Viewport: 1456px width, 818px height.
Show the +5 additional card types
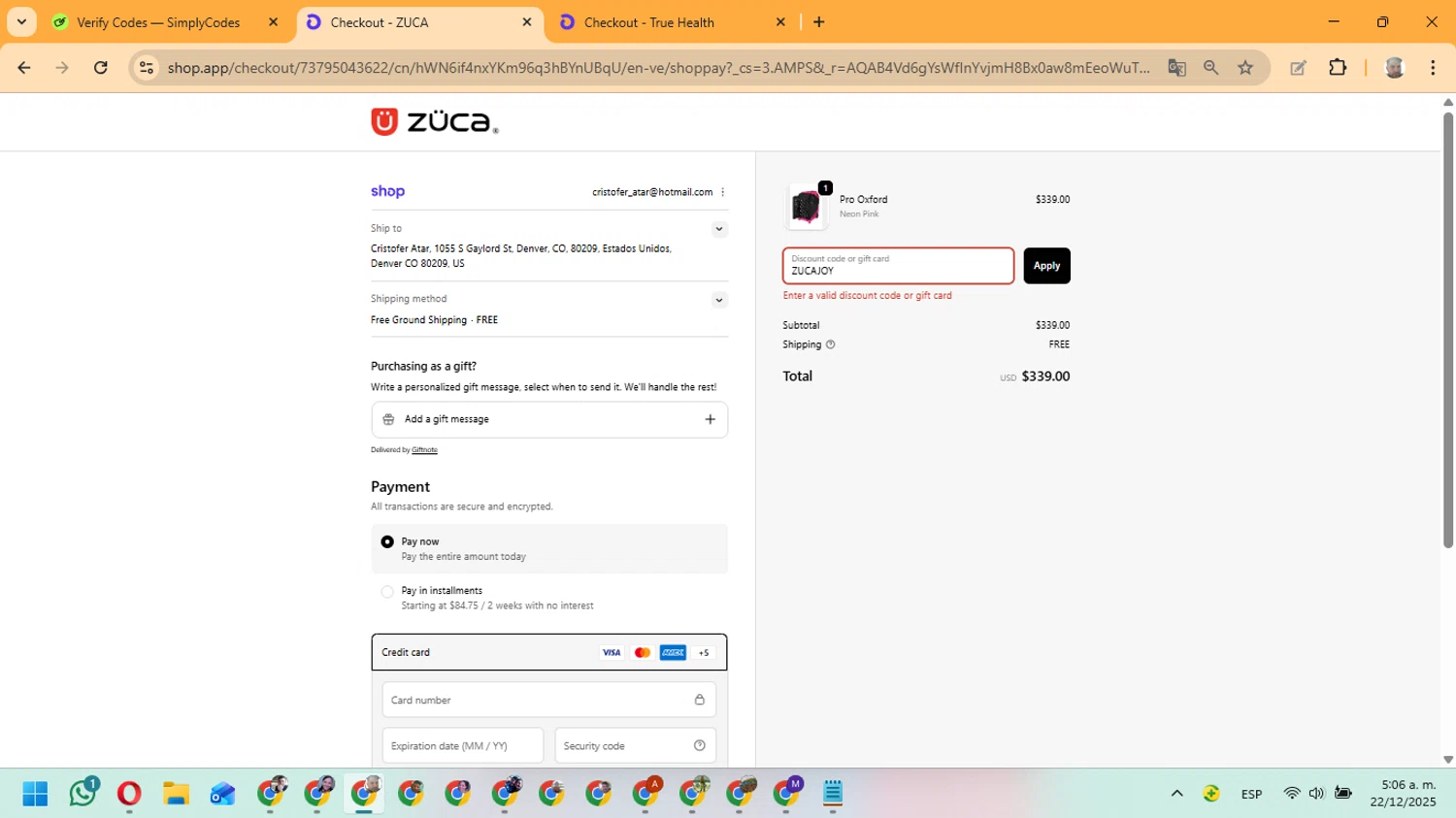pos(704,653)
